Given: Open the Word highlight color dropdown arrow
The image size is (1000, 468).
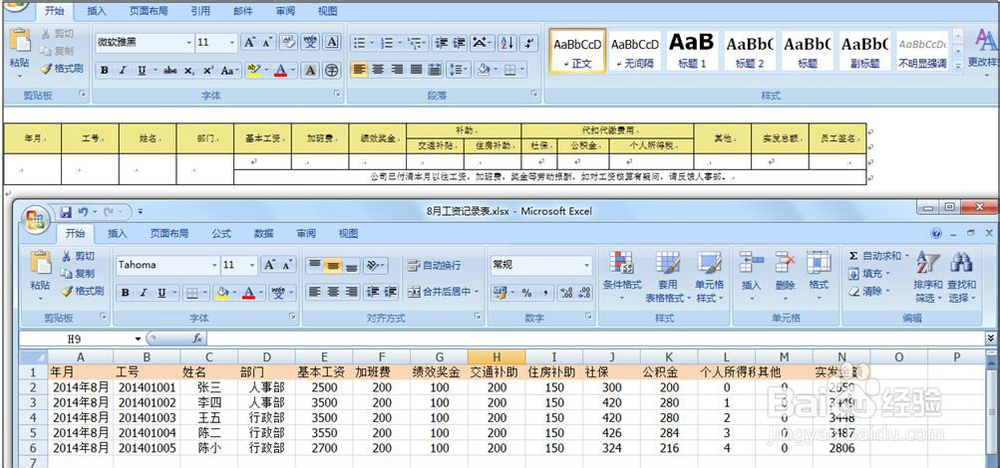Looking at the screenshot, I should pyautogui.click(x=265, y=70).
